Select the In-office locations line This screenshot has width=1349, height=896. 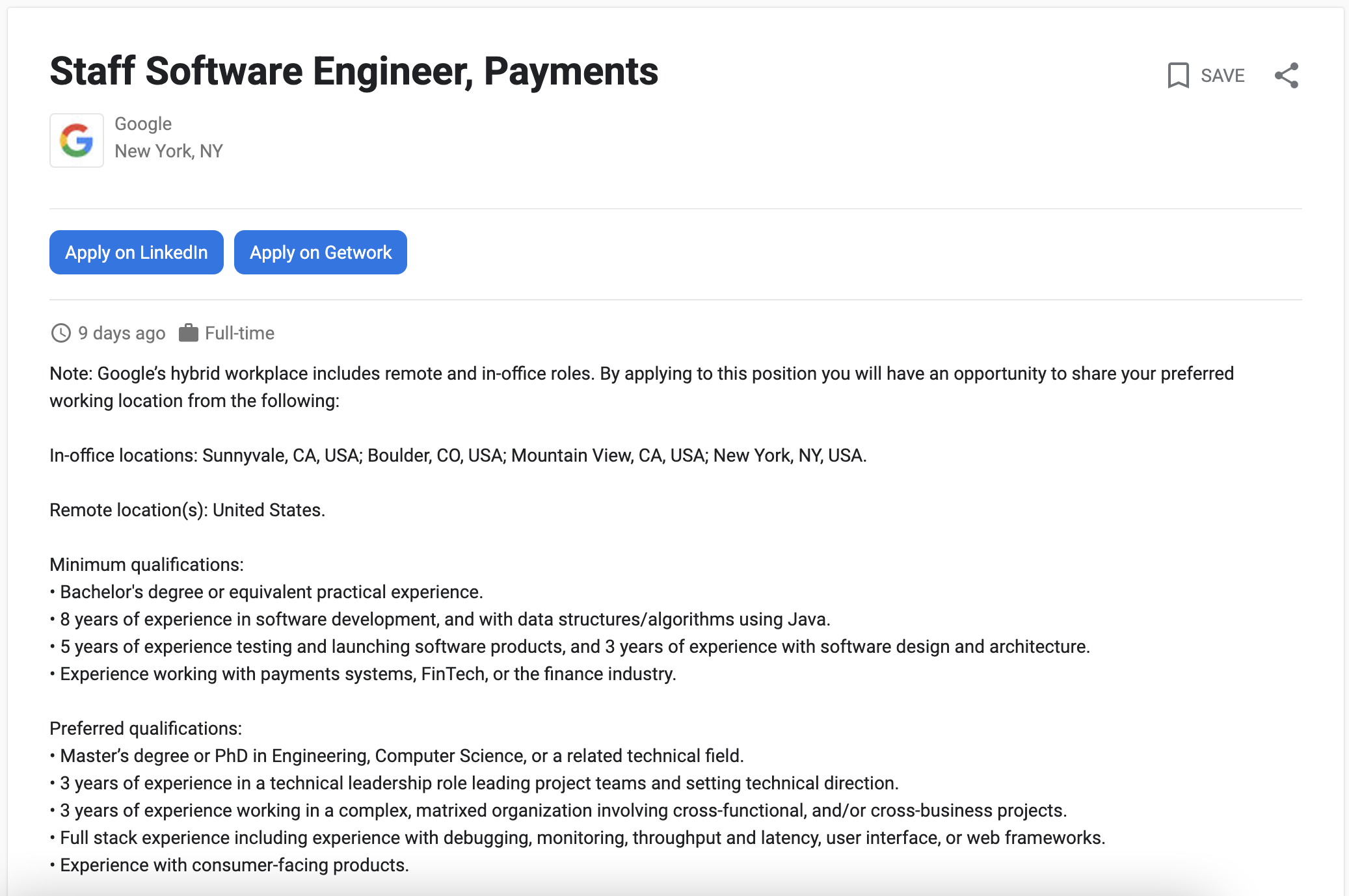pos(458,455)
